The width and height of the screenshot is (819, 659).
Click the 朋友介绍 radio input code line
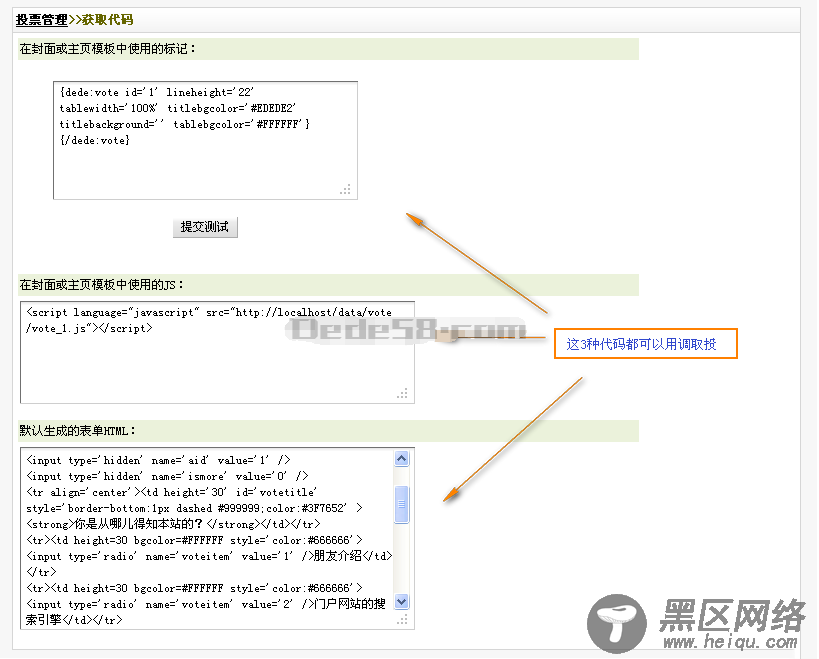coord(209,556)
